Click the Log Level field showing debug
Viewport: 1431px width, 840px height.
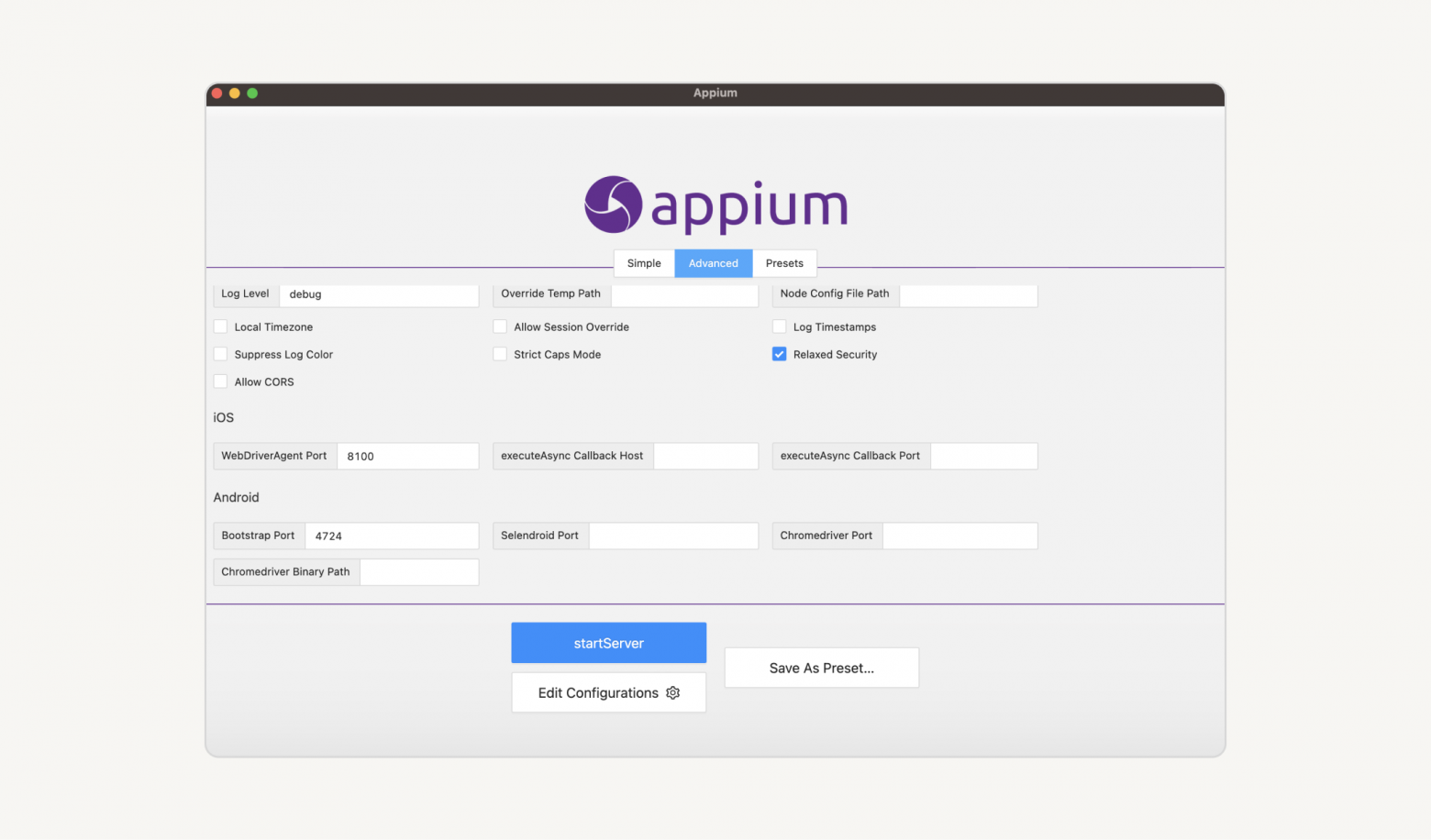[379, 294]
